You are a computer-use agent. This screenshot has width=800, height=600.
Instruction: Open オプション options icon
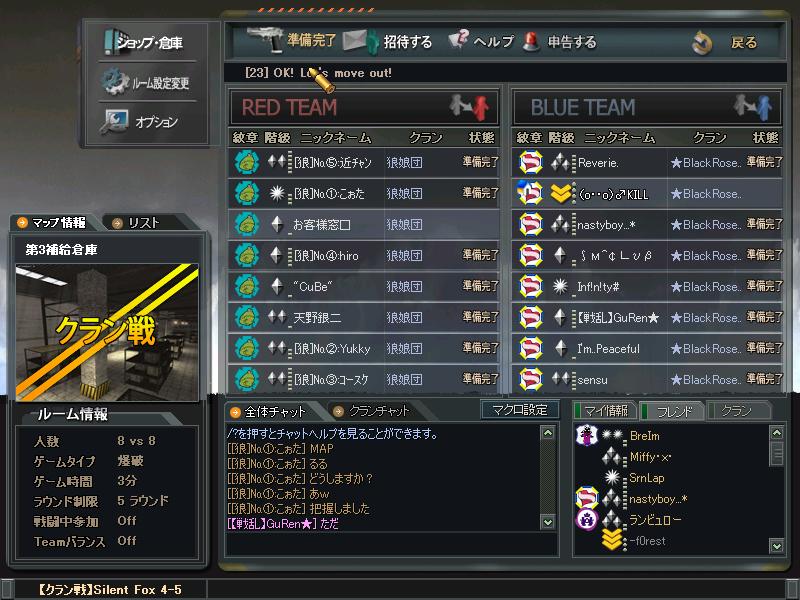114,121
